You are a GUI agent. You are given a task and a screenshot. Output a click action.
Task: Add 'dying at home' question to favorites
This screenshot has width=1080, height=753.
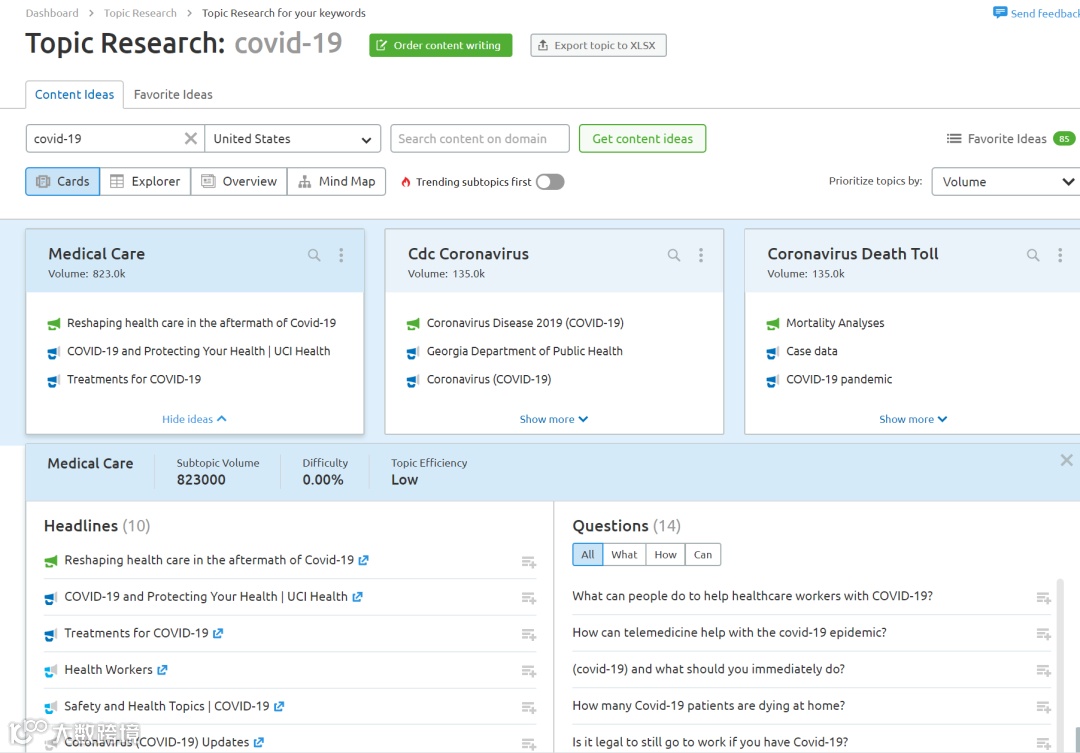1043,707
